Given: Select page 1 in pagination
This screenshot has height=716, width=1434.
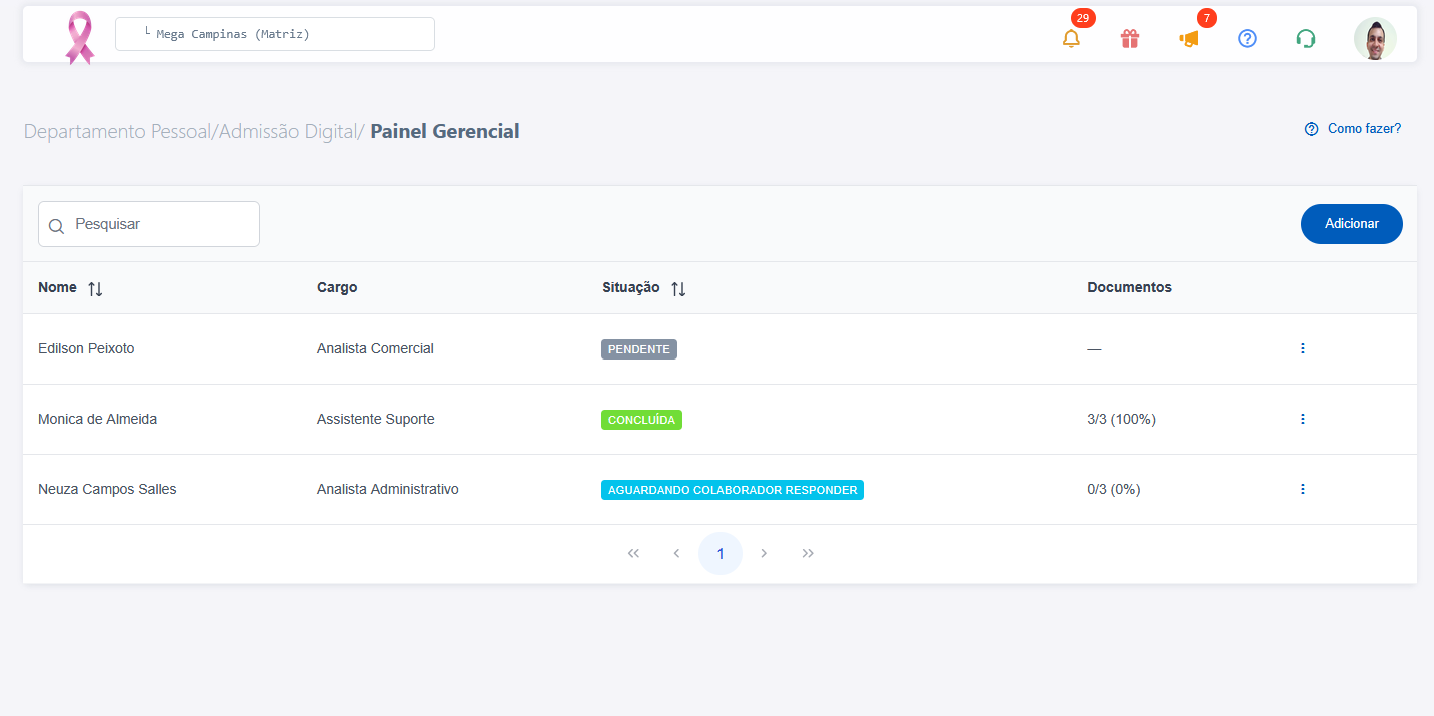Looking at the screenshot, I should point(720,553).
